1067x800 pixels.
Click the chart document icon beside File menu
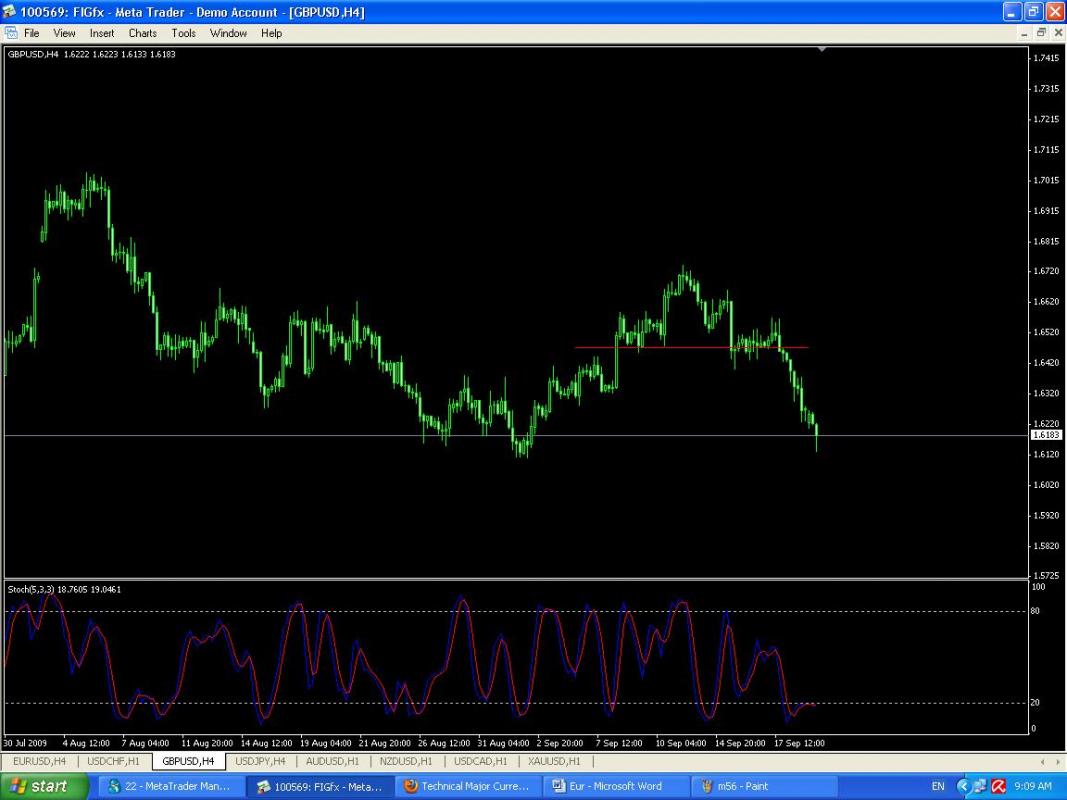[x=11, y=33]
